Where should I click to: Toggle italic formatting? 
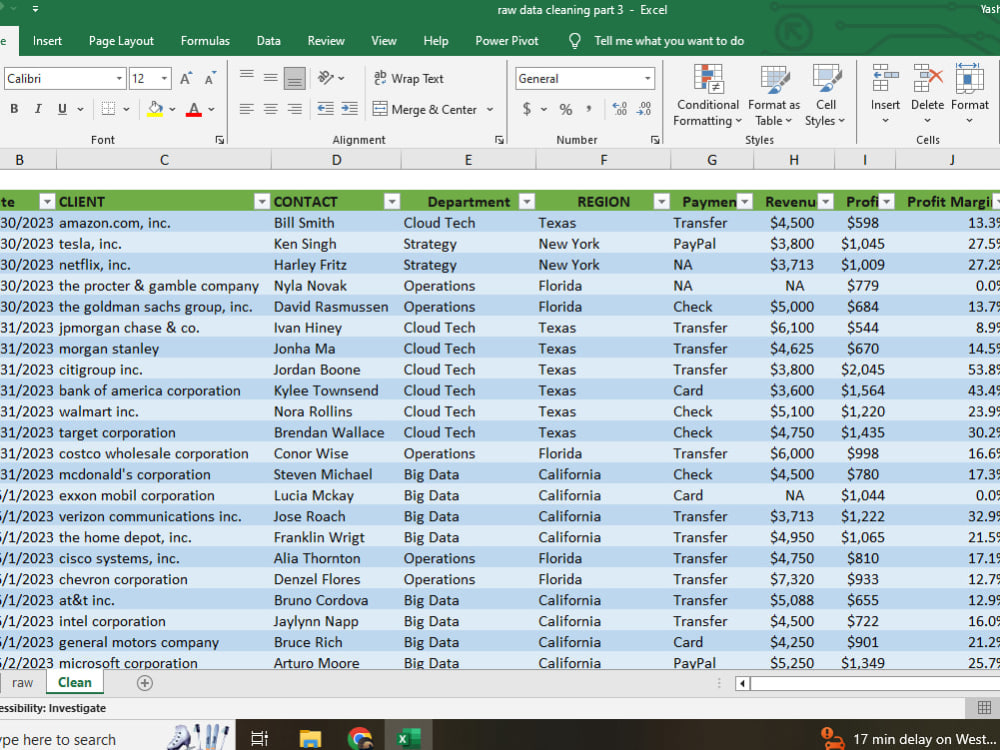pos(38,109)
